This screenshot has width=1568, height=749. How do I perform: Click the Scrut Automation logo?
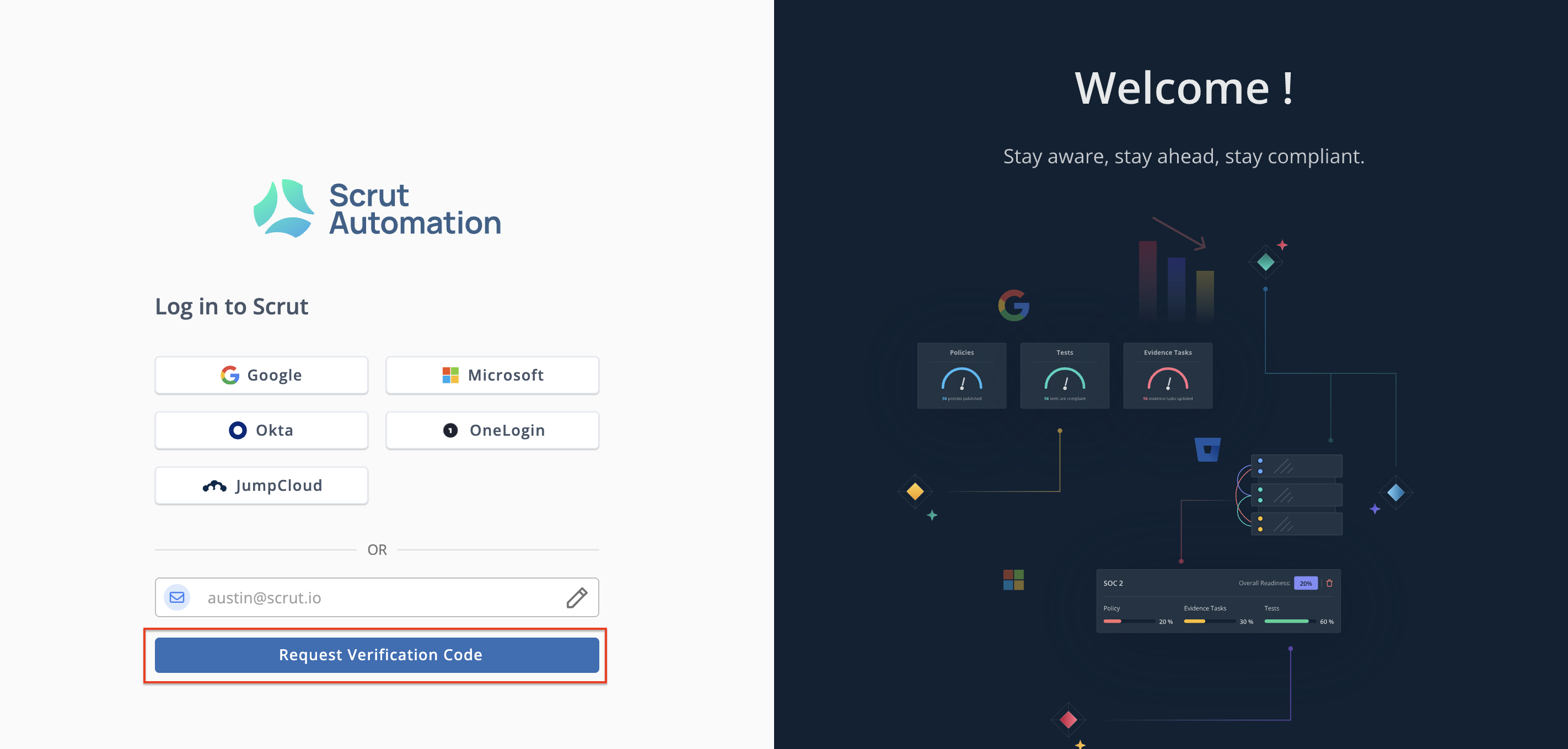pyautogui.click(x=378, y=209)
